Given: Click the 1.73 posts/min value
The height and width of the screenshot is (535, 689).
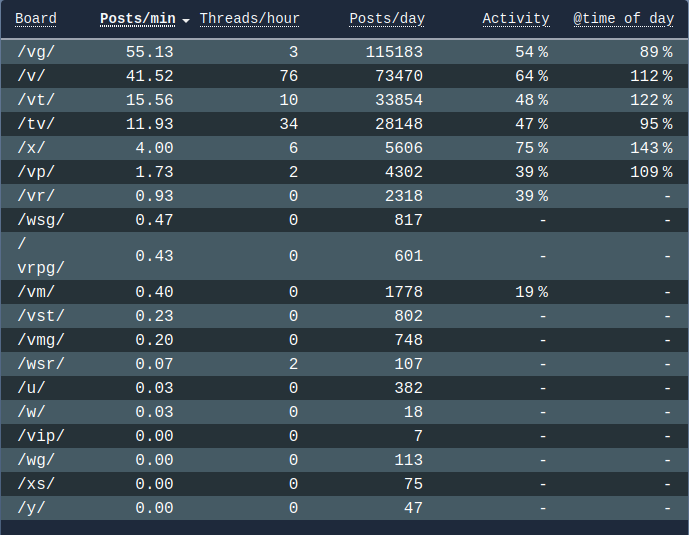Looking at the screenshot, I should [x=155, y=172].
